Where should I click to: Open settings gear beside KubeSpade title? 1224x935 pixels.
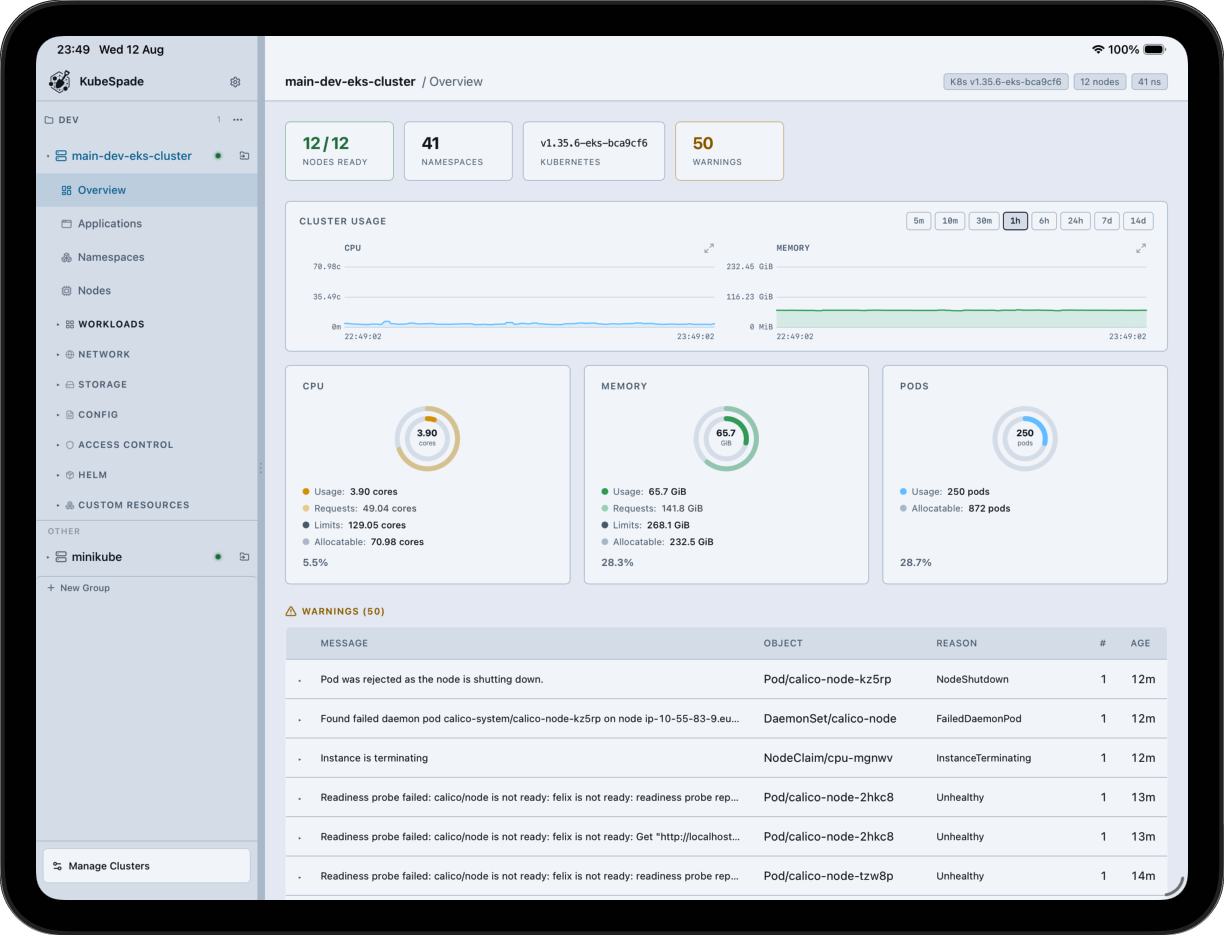coord(235,82)
